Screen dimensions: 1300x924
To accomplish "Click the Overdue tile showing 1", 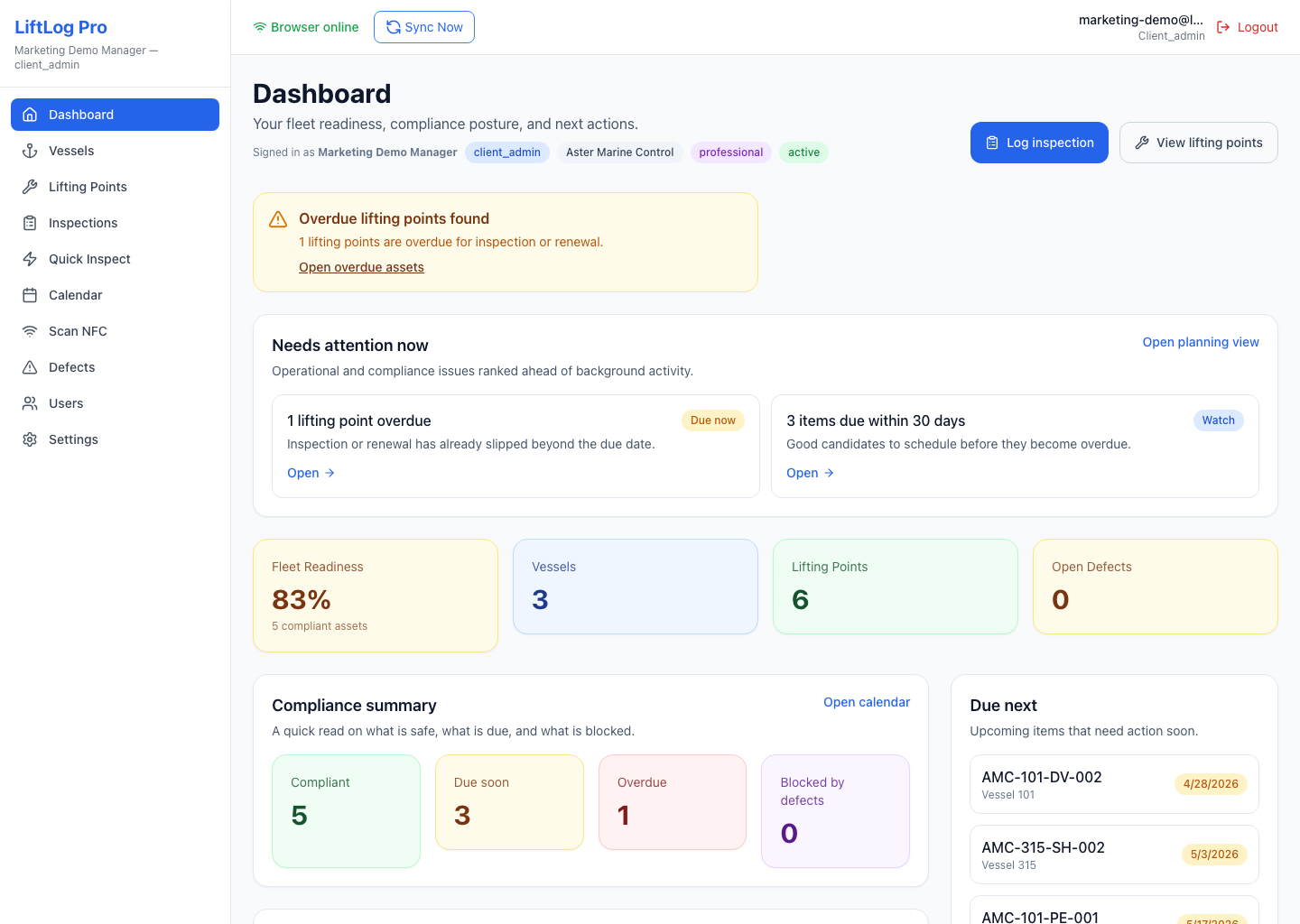I will coord(673,802).
